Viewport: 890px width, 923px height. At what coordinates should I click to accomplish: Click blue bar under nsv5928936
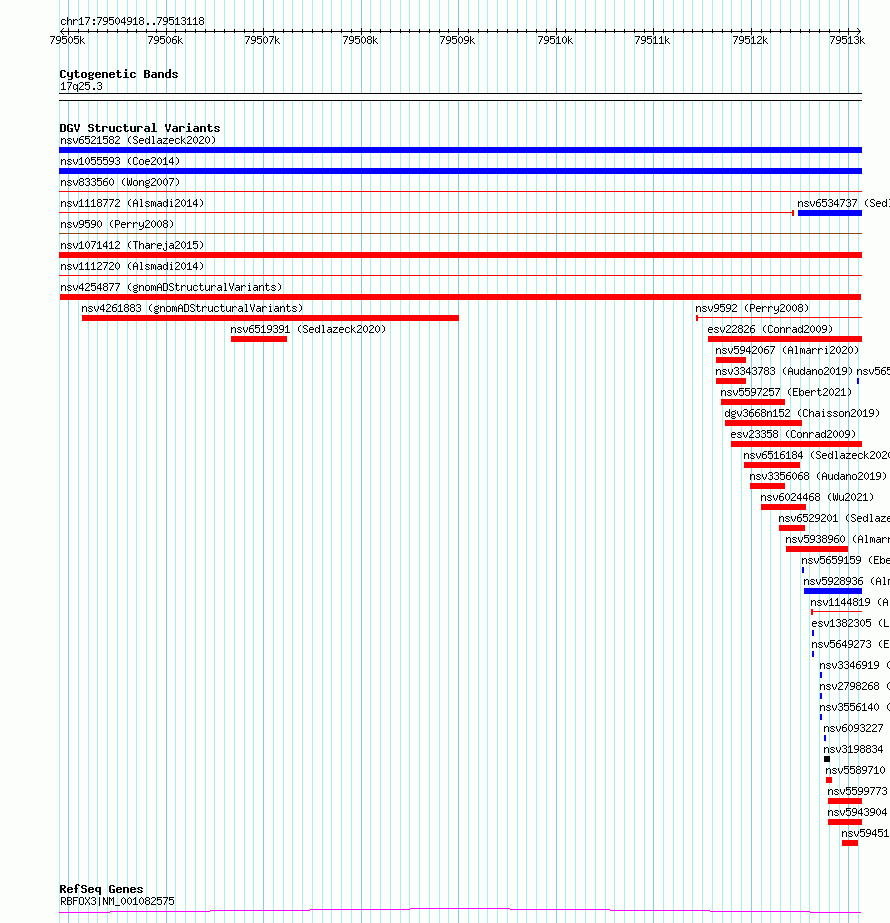coord(833,591)
